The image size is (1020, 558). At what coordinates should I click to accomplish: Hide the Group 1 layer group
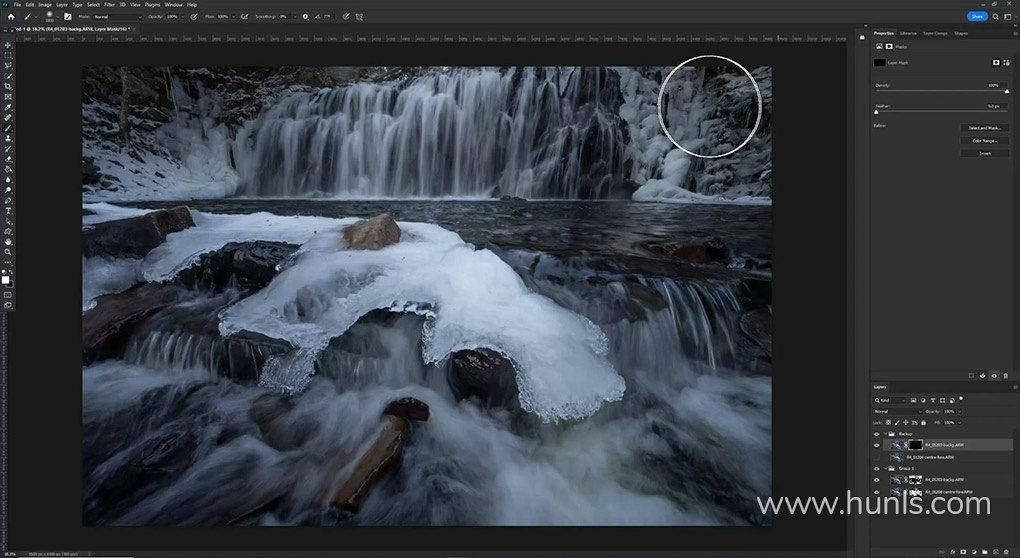877,467
